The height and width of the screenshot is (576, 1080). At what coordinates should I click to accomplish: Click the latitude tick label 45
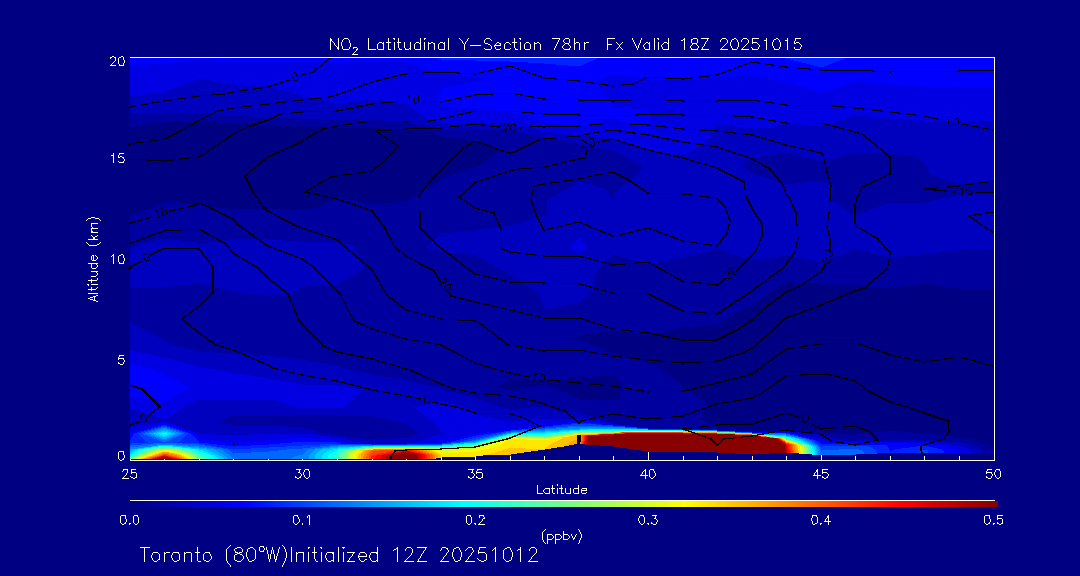(821, 473)
